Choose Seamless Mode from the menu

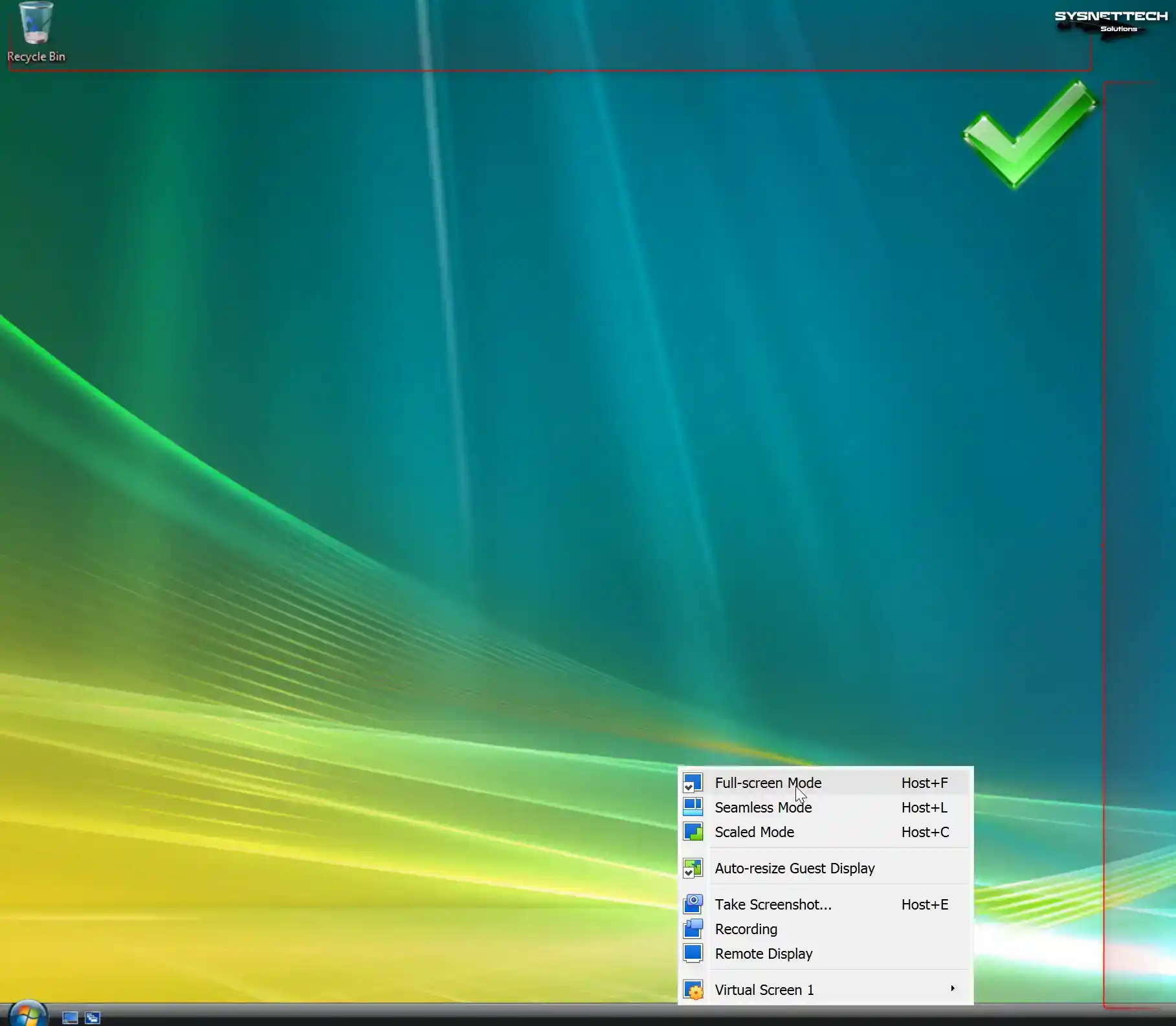pyautogui.click(x=825, y=807)
